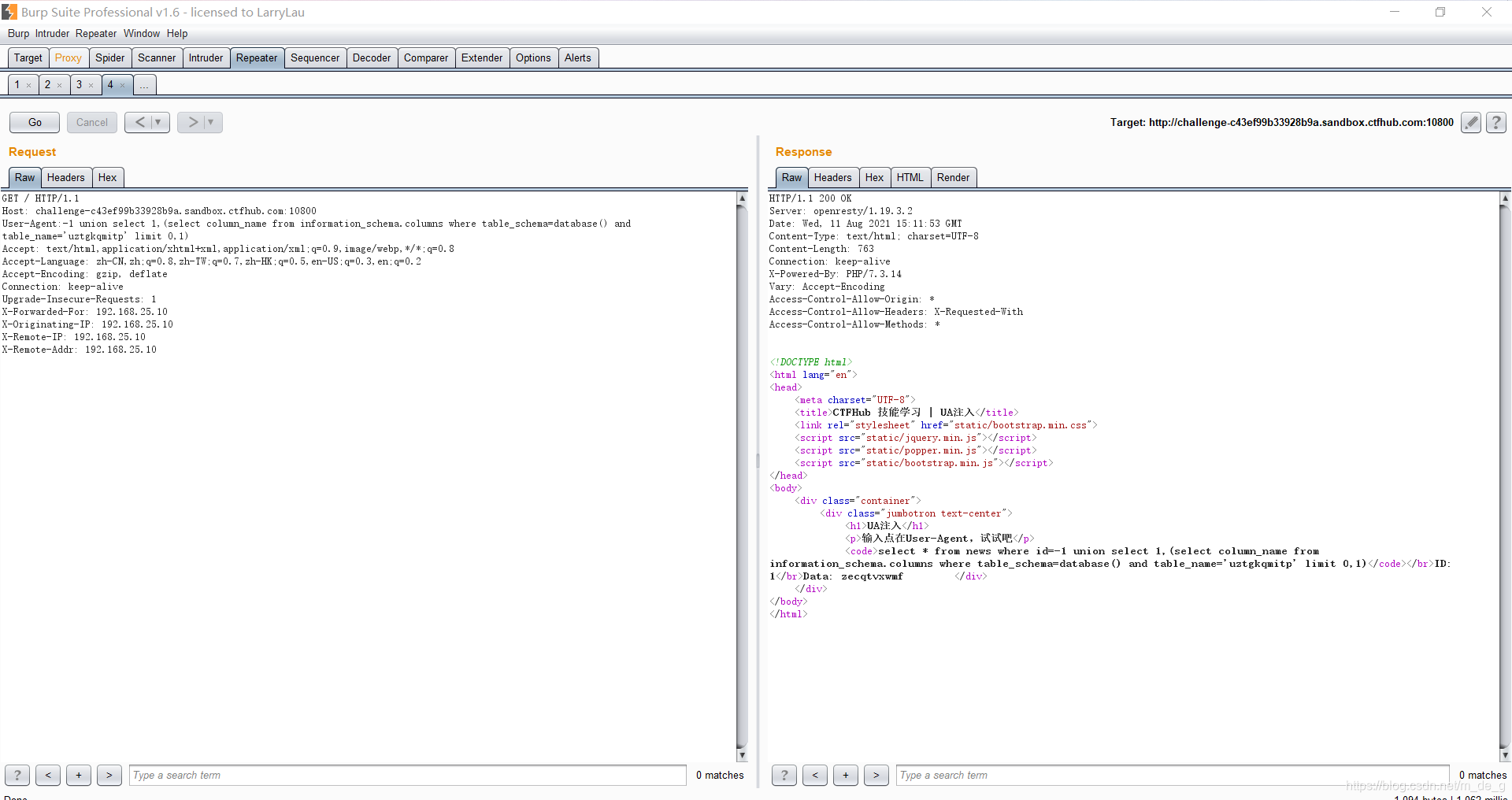Open the Window menu
Screen dimensions: 1512x800
point(142,33)
